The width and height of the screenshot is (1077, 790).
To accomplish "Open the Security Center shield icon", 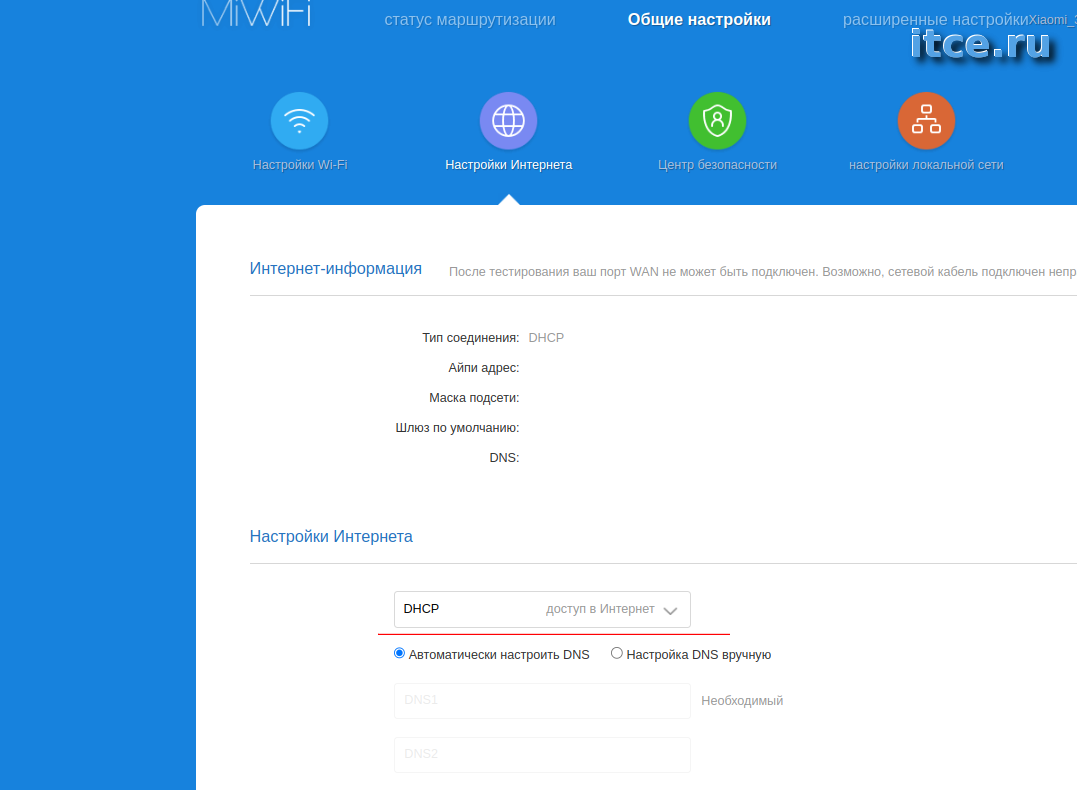I will tap(717, 121).
